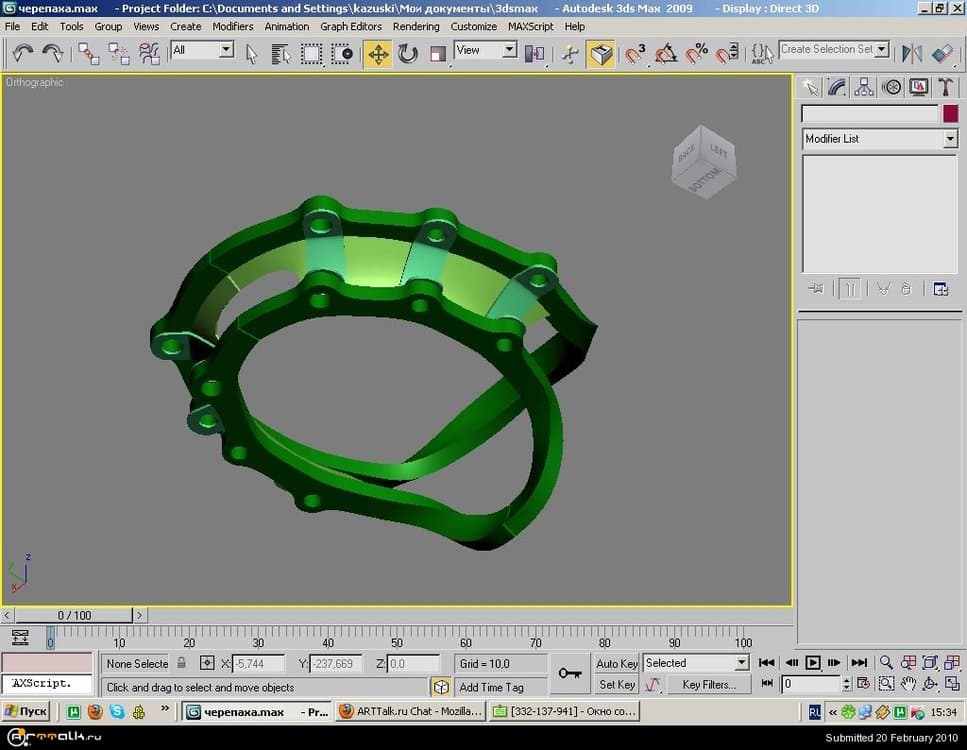The height and width of the screenshot is (750, 967).
Task: Click the Align tool icon
Action: tap(942, 54)
